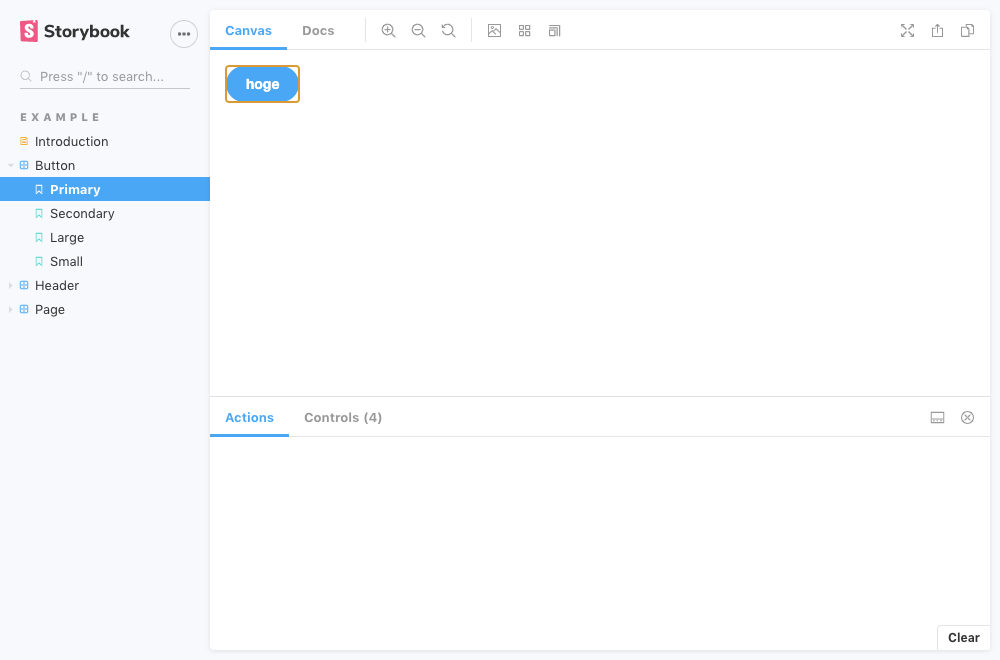
Task: Switch to the Canvas tab
Action: [x=248, y=31]
